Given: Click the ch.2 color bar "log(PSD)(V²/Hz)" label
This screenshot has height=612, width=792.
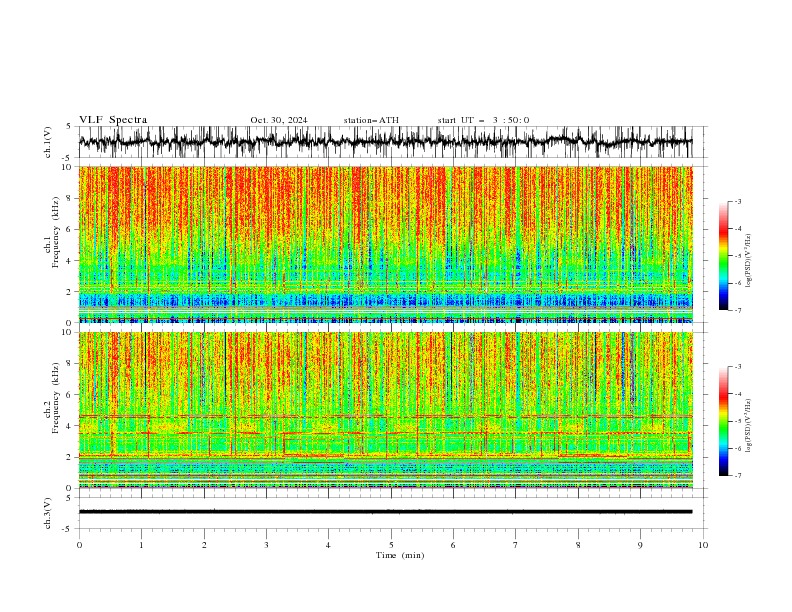Looking at the screenshot, I should click(748, 426).
